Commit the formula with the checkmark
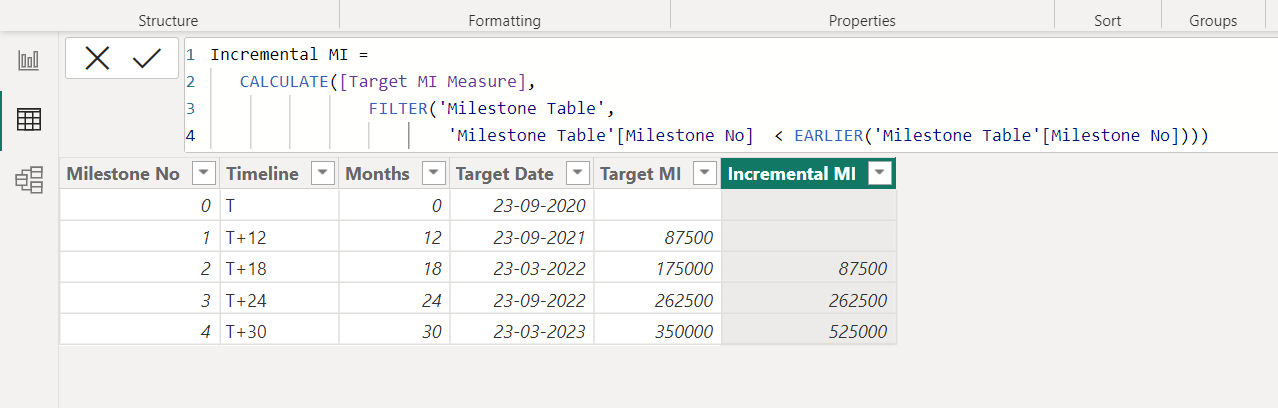Image resolution: width=1278 pixels, height=408 pixels. [x=147, y=59]
